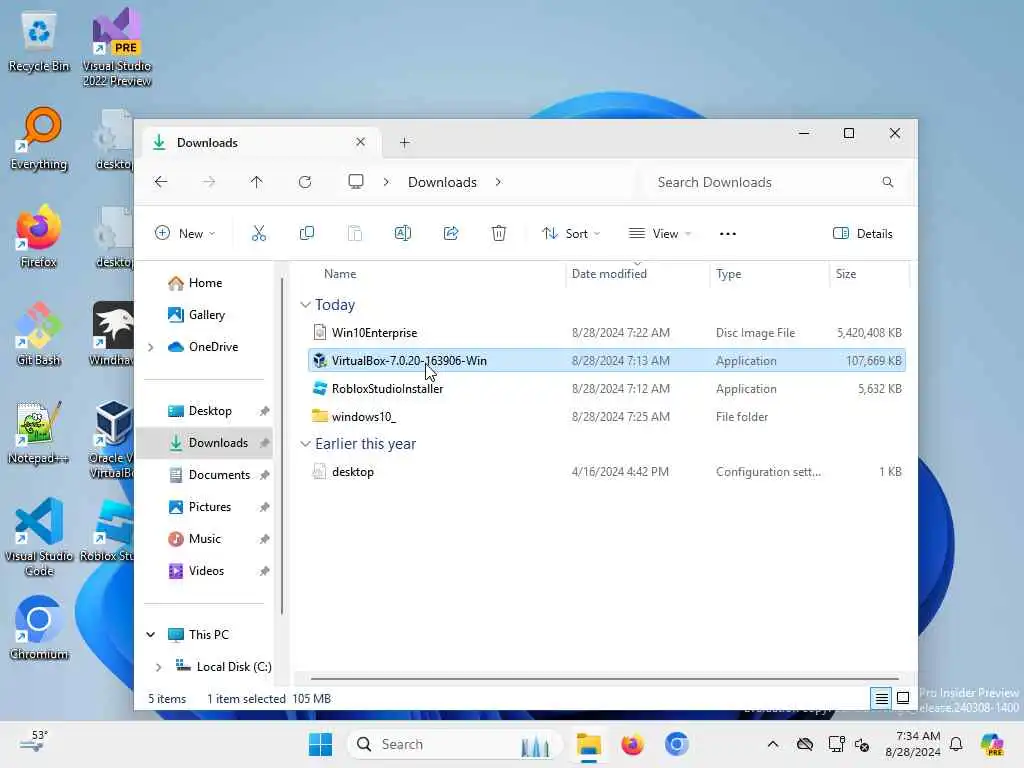Screen dimensions: 1024x768
Task: Click the Cut scissors icon in toolbar
Action: 259,233
